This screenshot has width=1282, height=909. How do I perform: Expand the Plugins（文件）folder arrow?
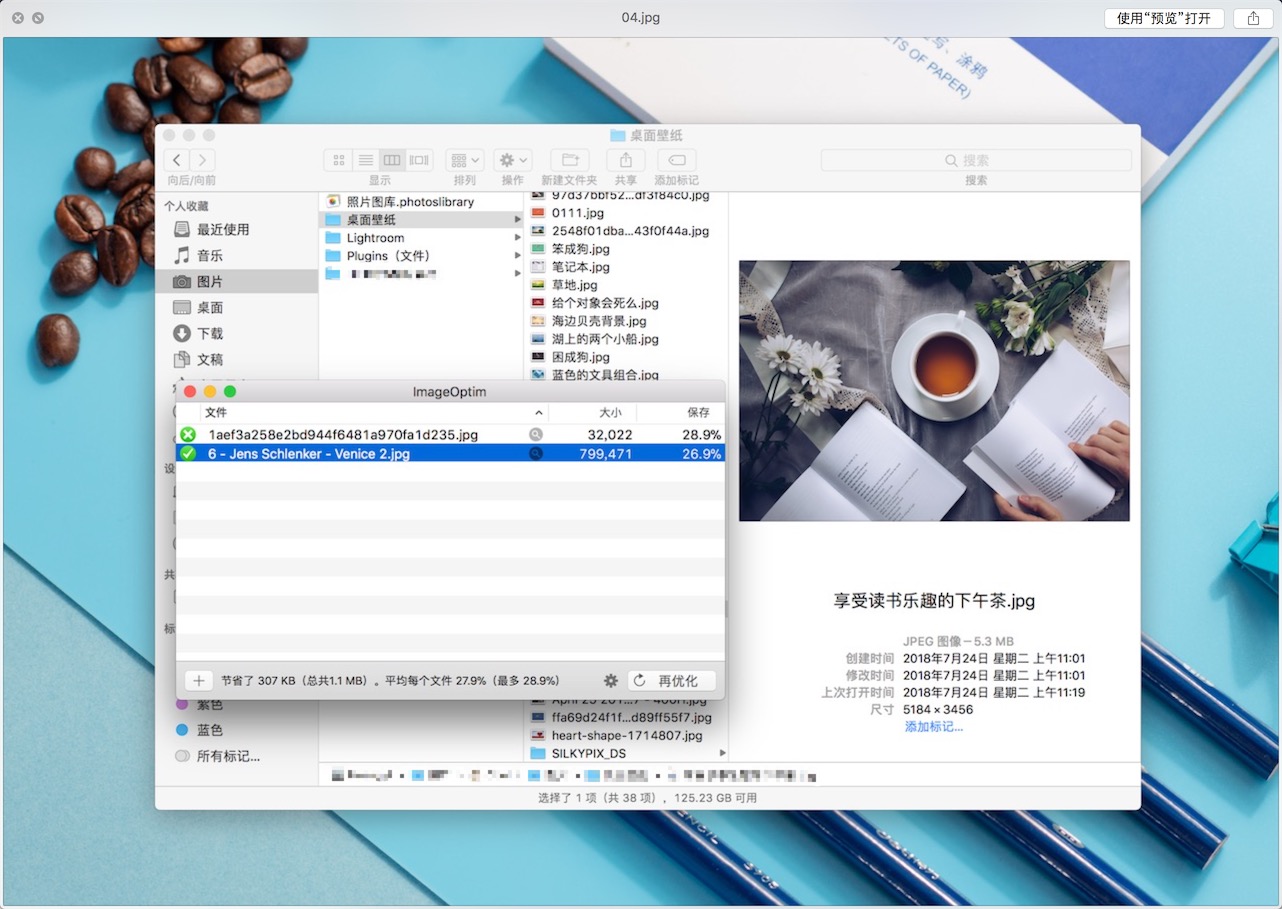click(518, 256)
